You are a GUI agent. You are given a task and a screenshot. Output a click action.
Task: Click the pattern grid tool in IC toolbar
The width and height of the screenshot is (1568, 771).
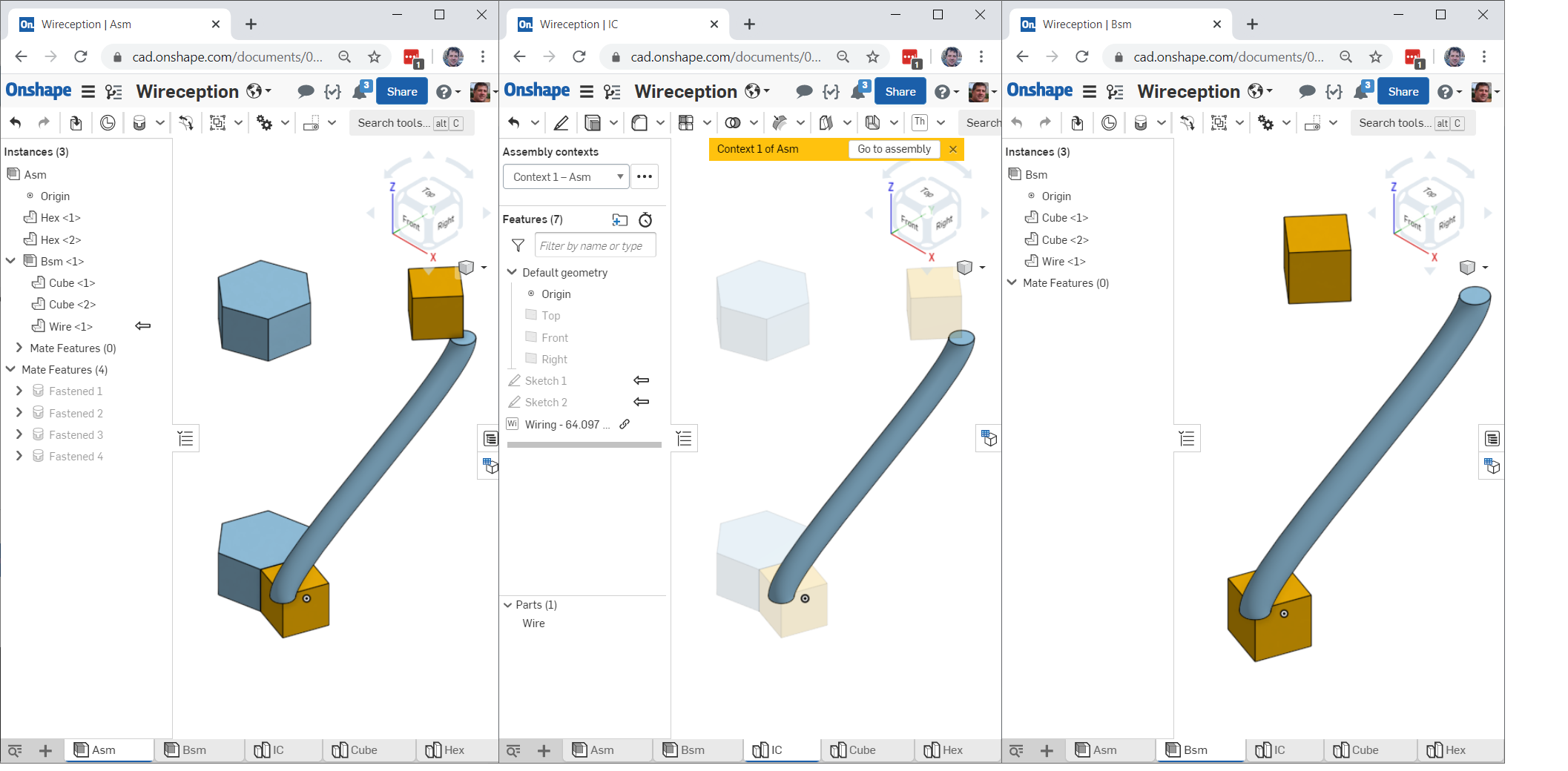[686, 122]
